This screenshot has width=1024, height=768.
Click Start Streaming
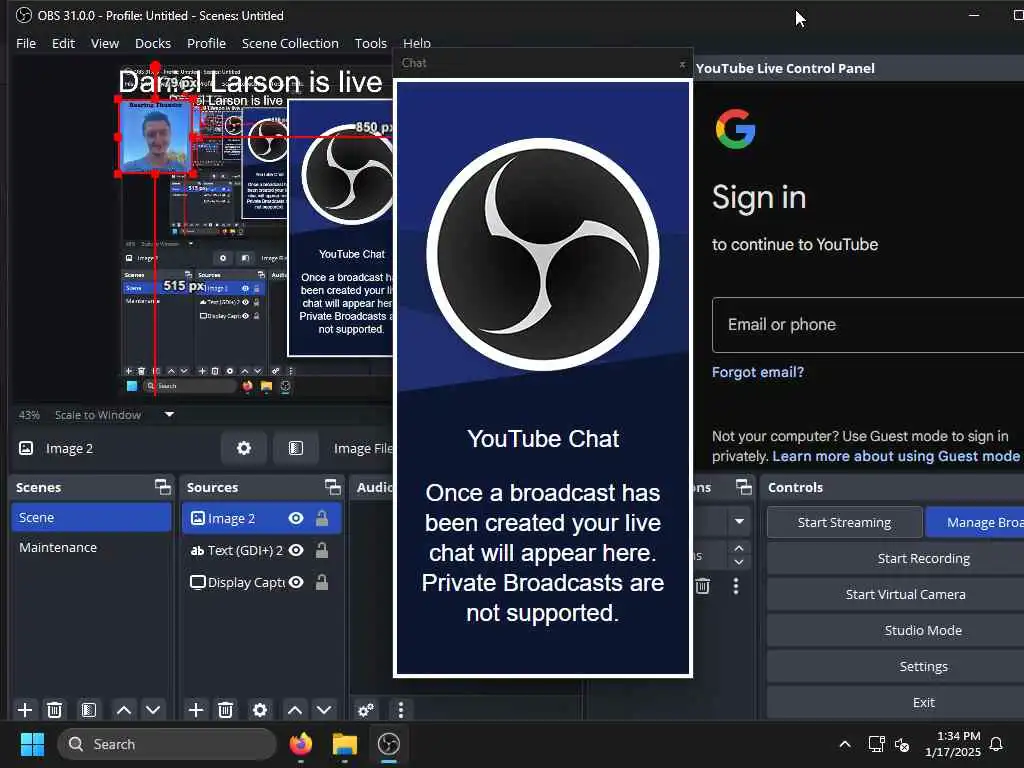[844, 522]
